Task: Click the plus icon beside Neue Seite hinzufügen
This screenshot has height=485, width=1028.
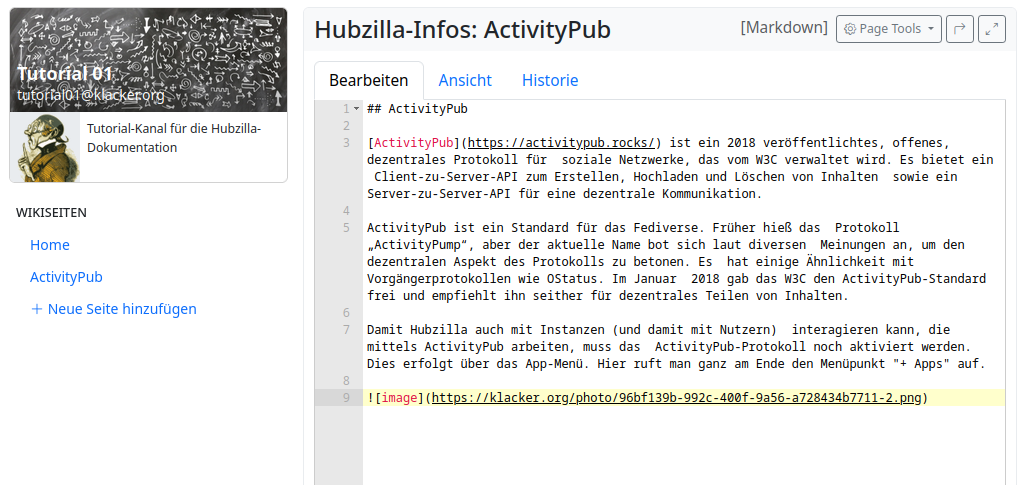Action: click(x=37, y=309)
